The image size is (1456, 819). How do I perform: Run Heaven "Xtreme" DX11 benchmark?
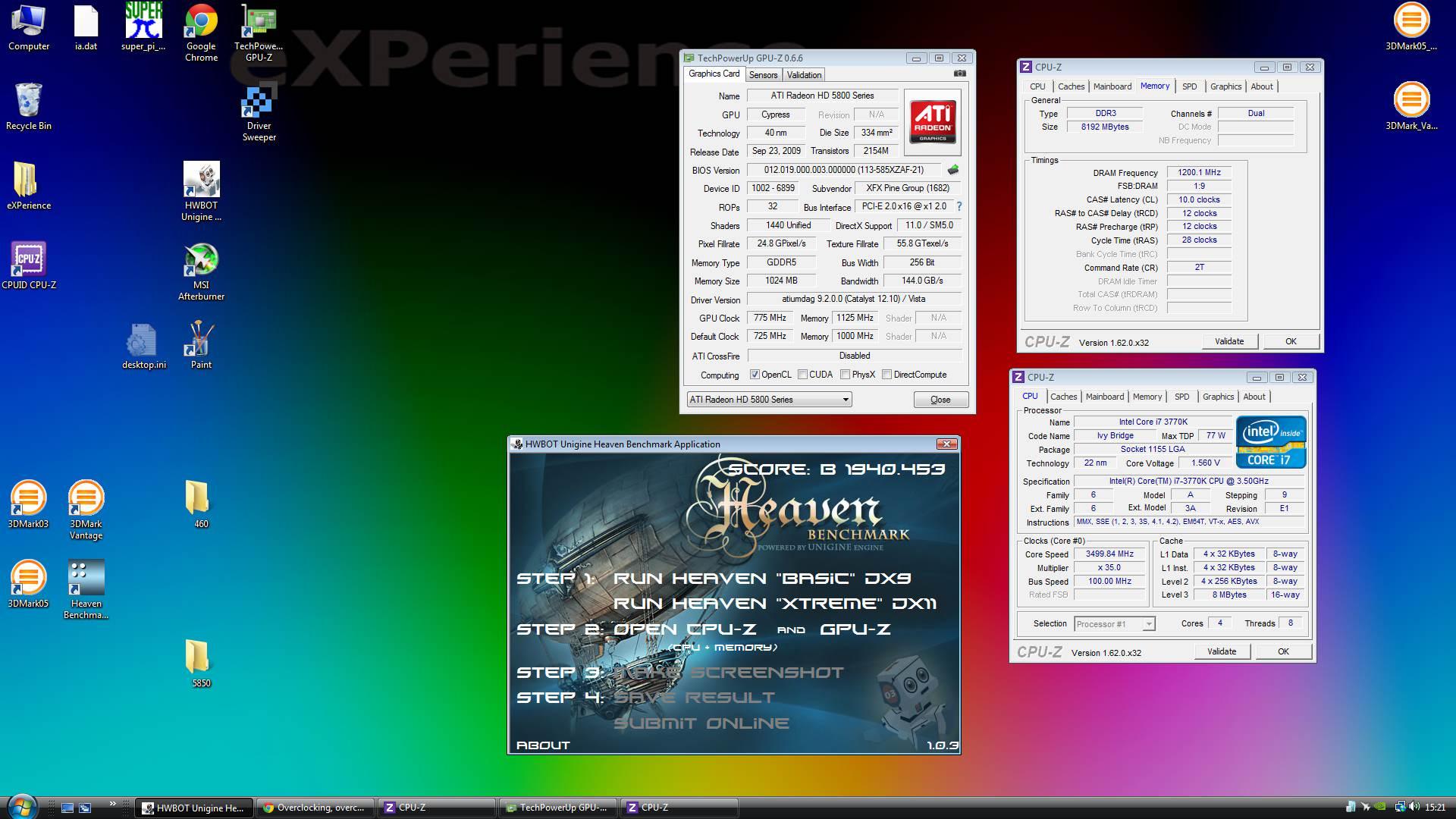point(774,604)
